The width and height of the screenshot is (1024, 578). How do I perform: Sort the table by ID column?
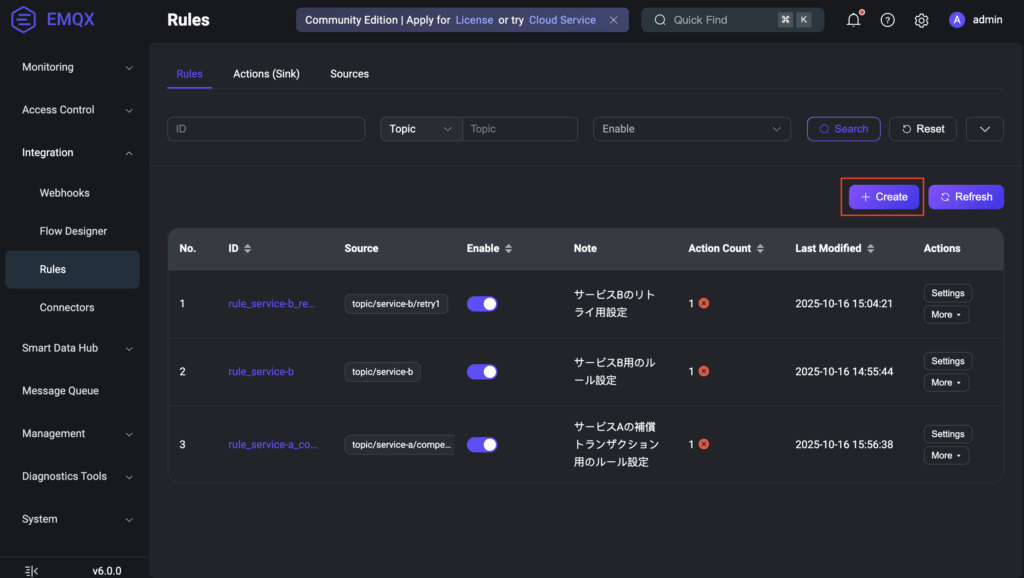click(x=247, y=248)
